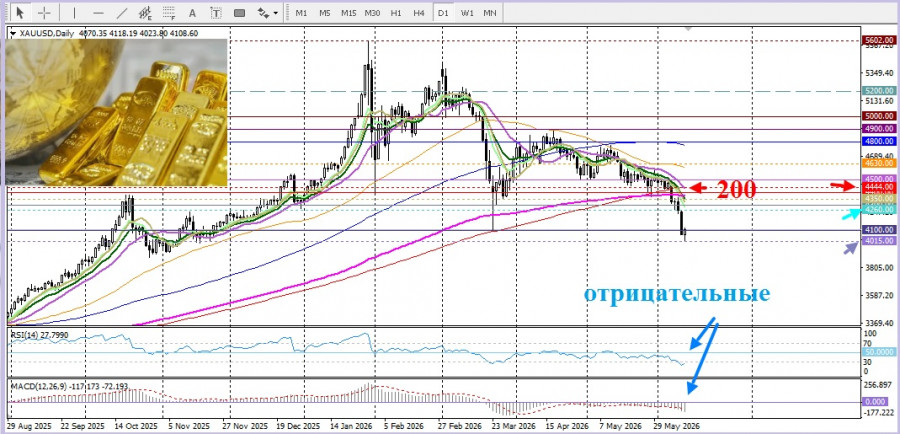This screenshot has width=900, height=434.
Task: Click the RSI 50.0000 level label
Action: (x=879, y=352)
